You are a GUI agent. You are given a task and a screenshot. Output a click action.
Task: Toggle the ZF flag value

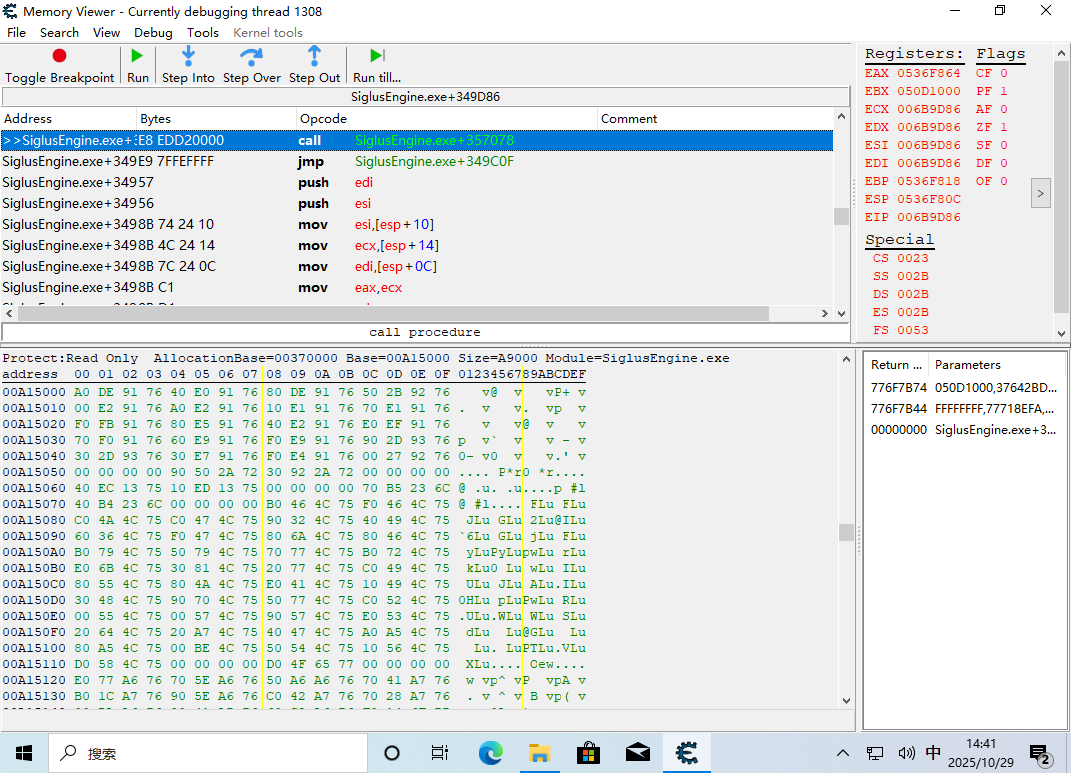tap(1004, 128)
